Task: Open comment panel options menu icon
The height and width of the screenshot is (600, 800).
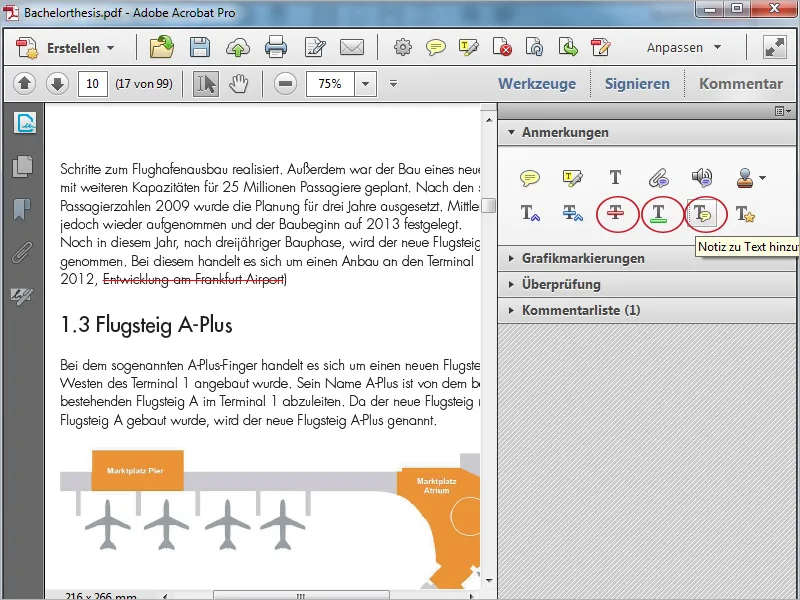Action: tap(783, 111)
